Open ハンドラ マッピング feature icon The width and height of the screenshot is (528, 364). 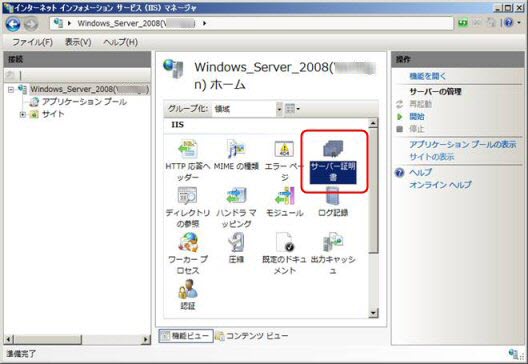(236, 196)
